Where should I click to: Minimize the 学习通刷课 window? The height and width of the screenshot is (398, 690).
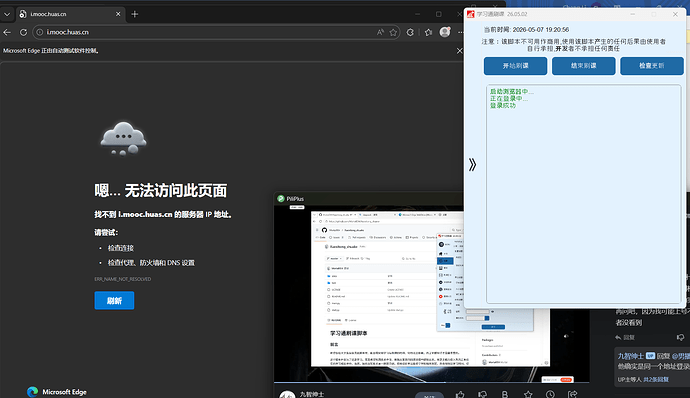(633, 14)
